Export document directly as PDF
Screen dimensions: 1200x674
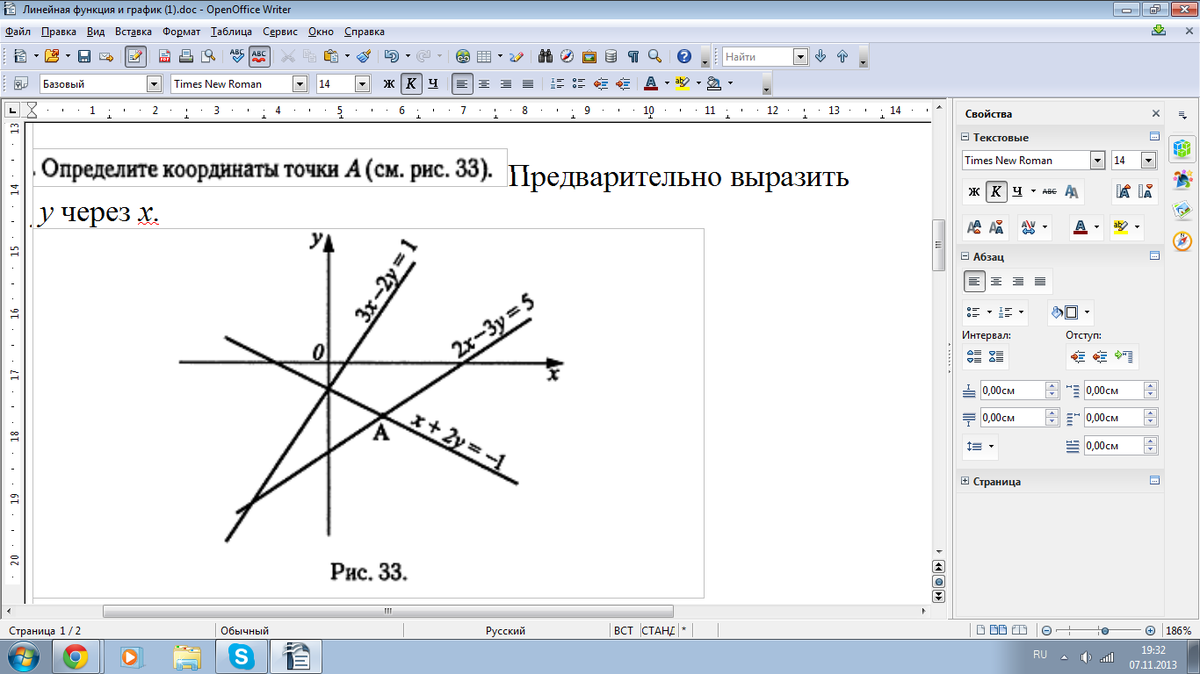[165, 56]
